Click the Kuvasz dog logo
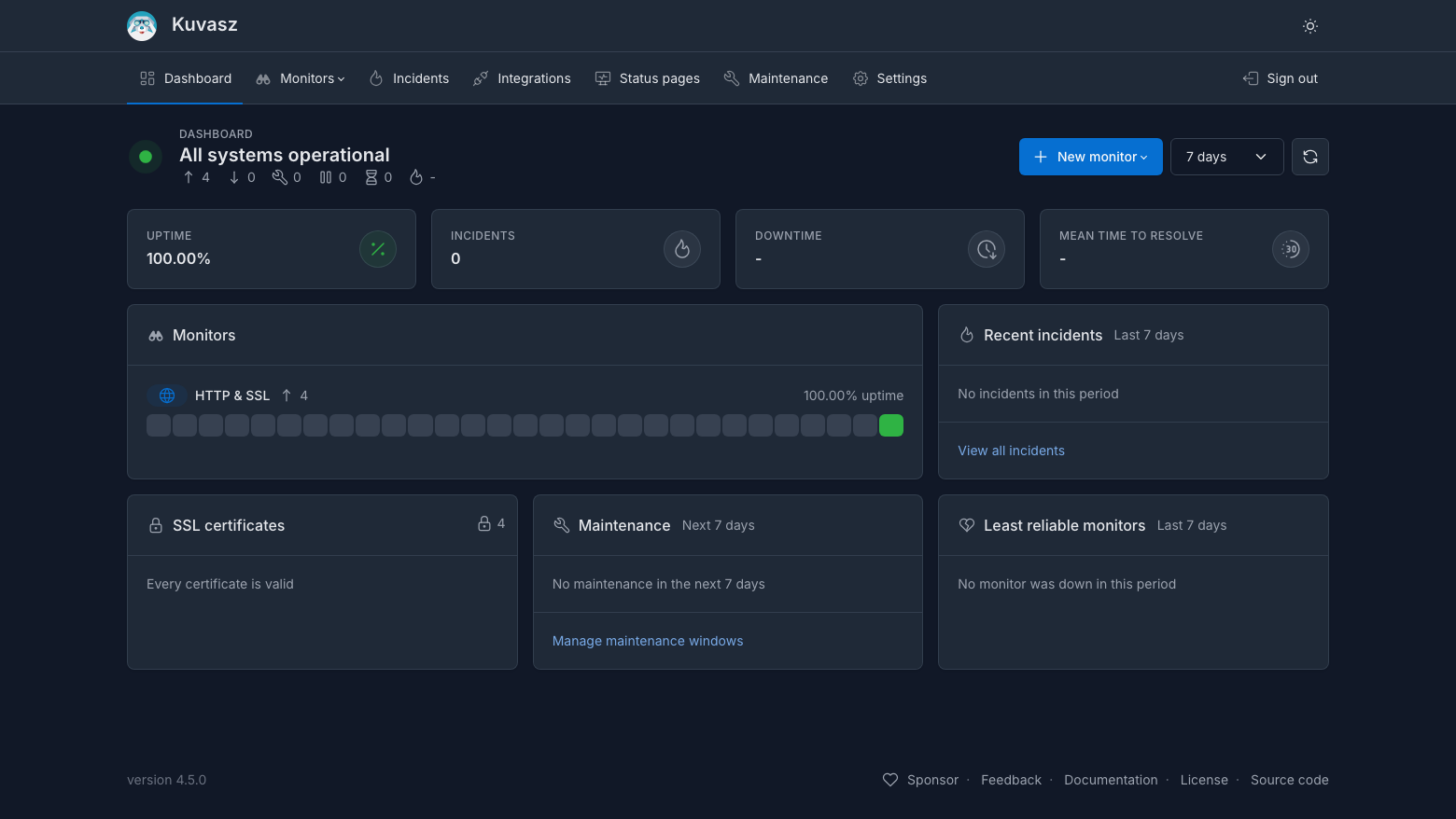The width and height of the screenshot is (1456, 819). 142,26
